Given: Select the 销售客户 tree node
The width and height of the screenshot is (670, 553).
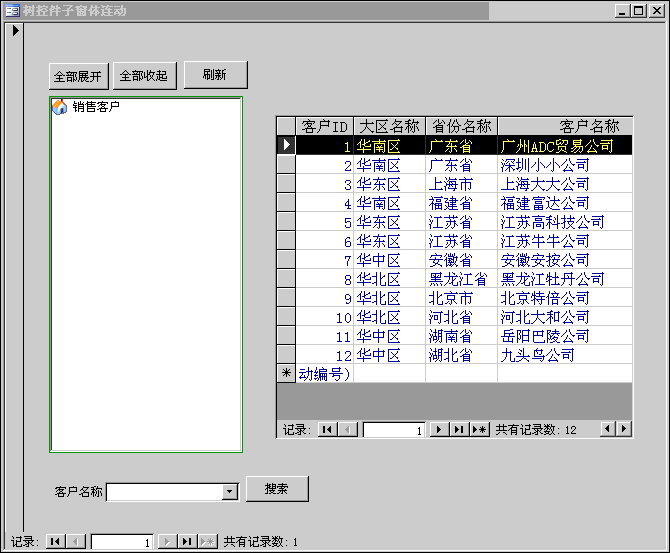Looking at the screenshot, I should 96,106.
